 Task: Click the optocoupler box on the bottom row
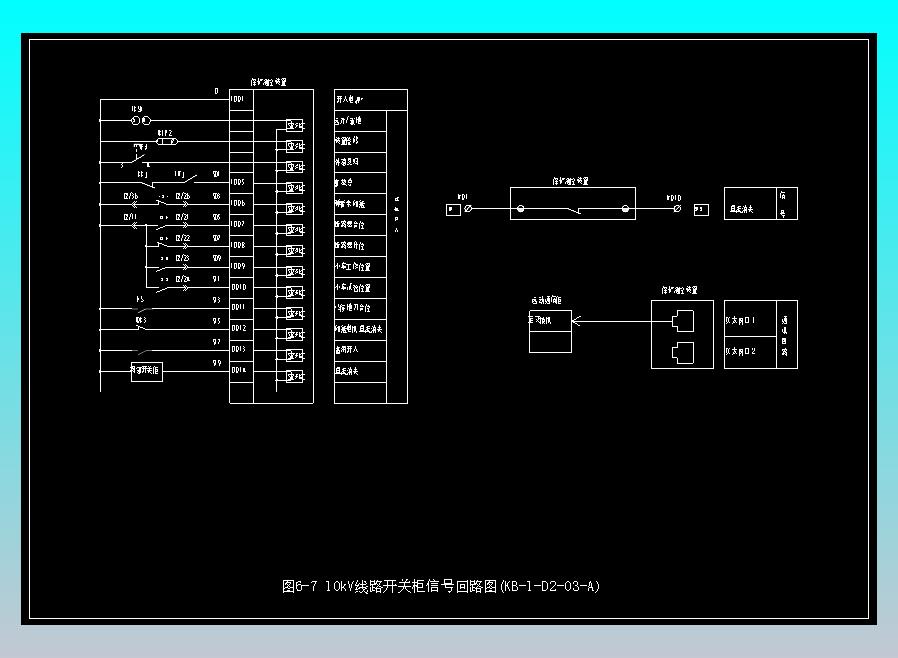(295, 376)
